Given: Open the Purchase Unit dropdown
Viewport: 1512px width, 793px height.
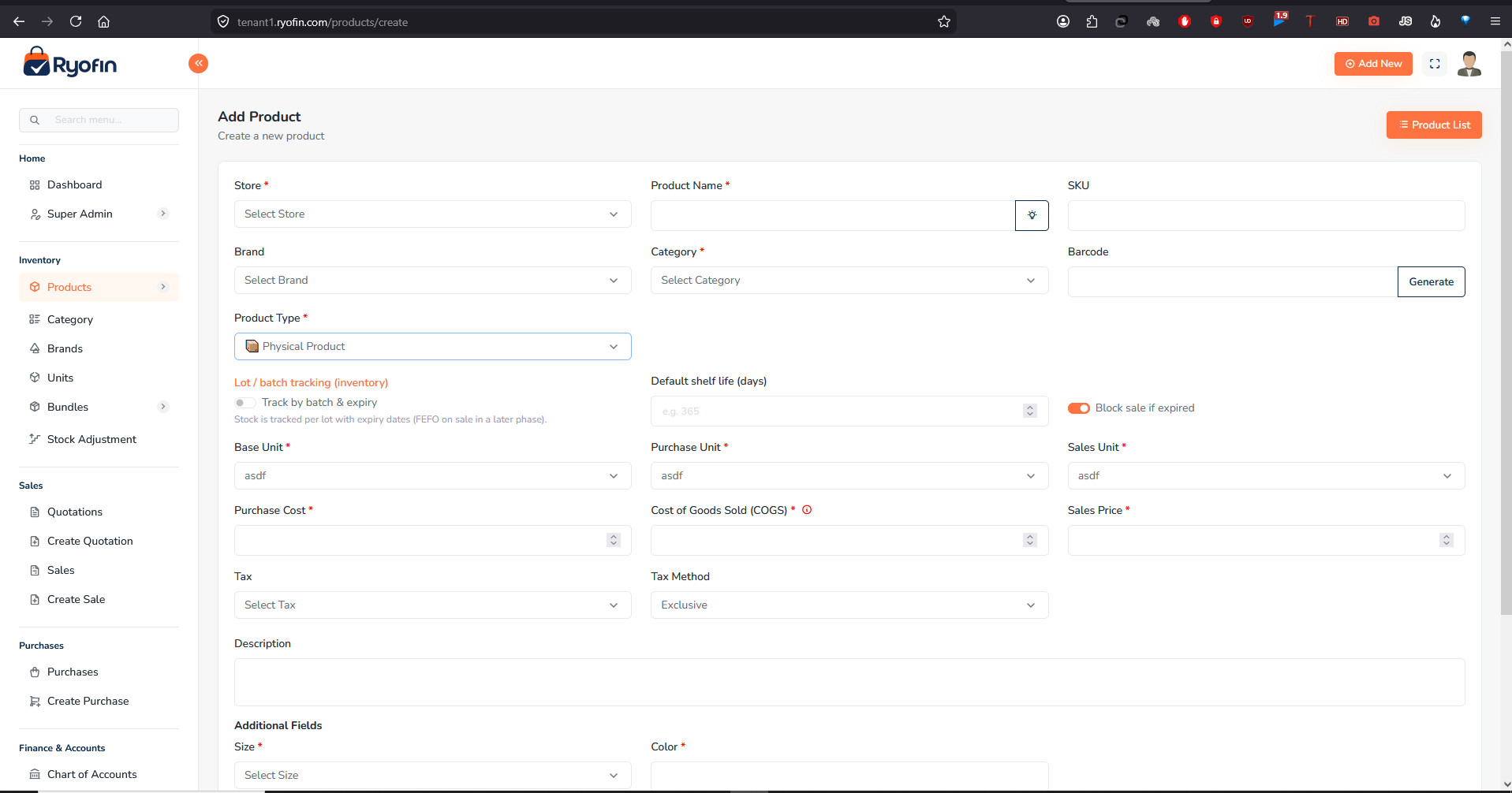Looking at the screenshot, I should [x=849, y=476].
